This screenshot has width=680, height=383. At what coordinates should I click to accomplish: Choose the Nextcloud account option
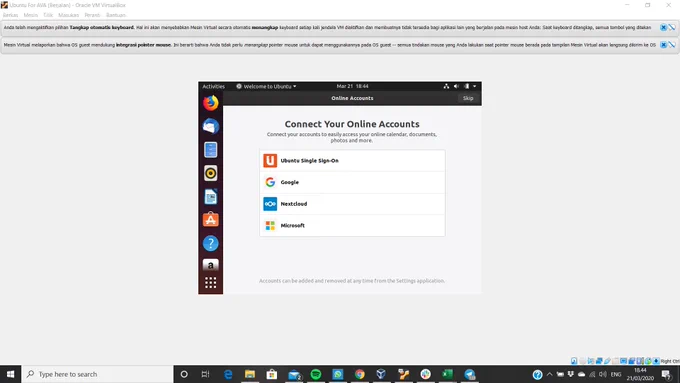point(352,204)
